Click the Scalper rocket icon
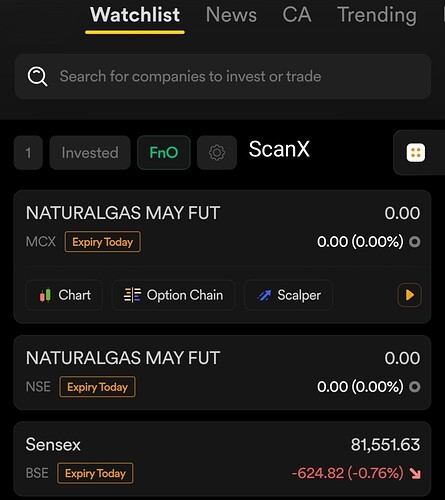The width and height of the screenshot is (445, 500). 264,295
